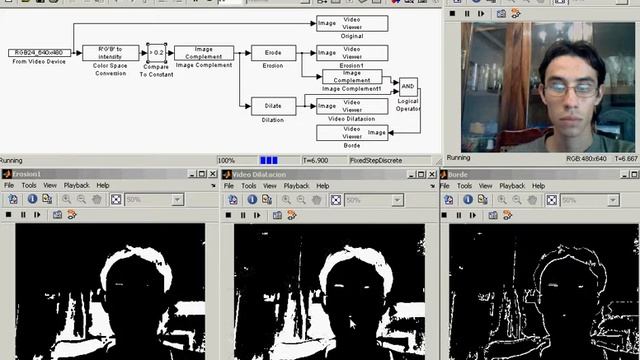Pause playback in Erosion1 window
This screenshot has height=360, width=640.
23,215
